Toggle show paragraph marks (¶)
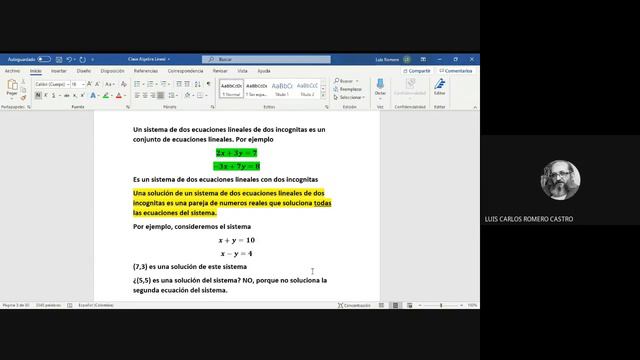 pyautogui.click(x=209, y=84)
